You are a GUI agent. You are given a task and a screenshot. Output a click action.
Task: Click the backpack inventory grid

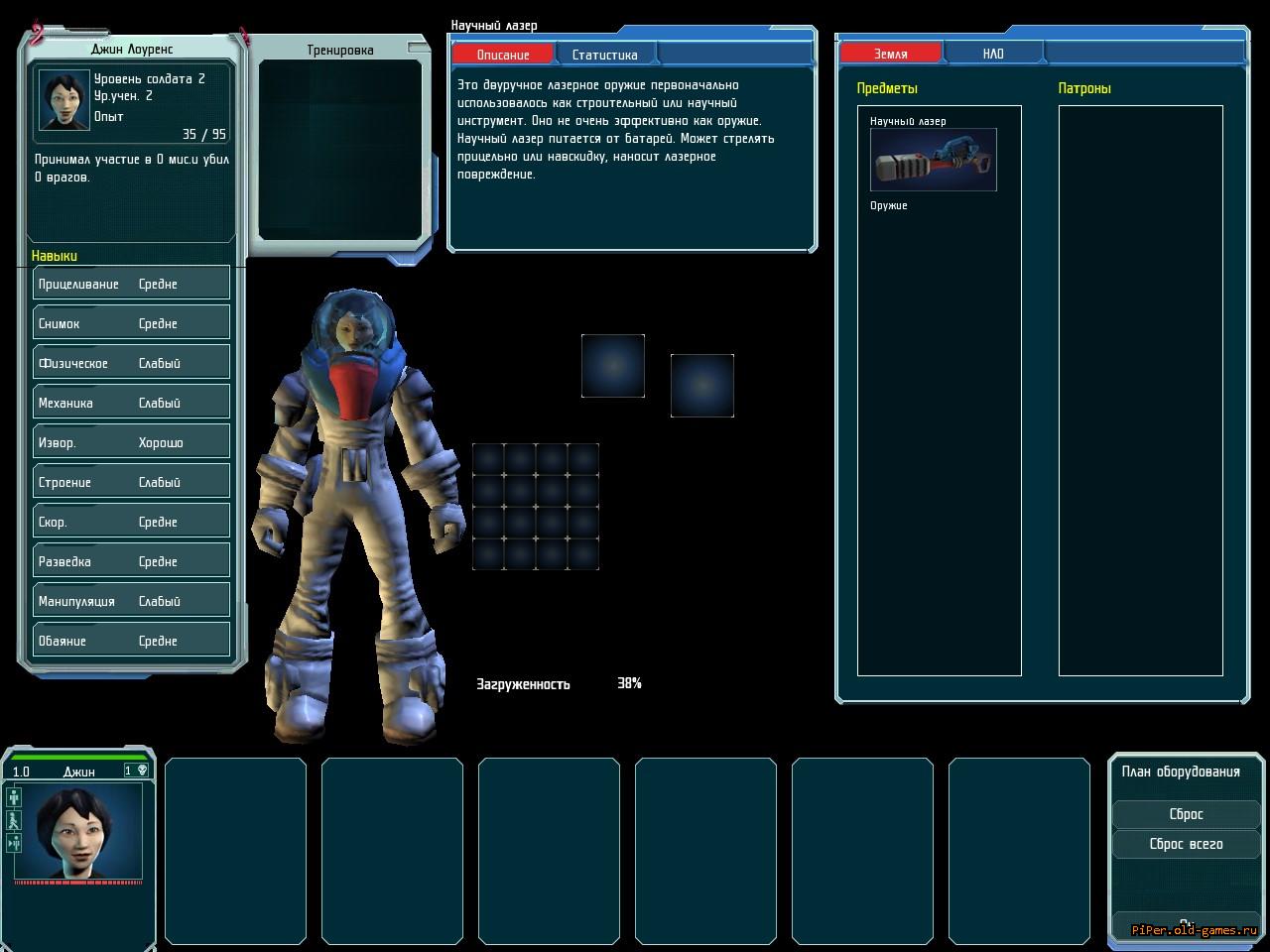click(536, 507)
